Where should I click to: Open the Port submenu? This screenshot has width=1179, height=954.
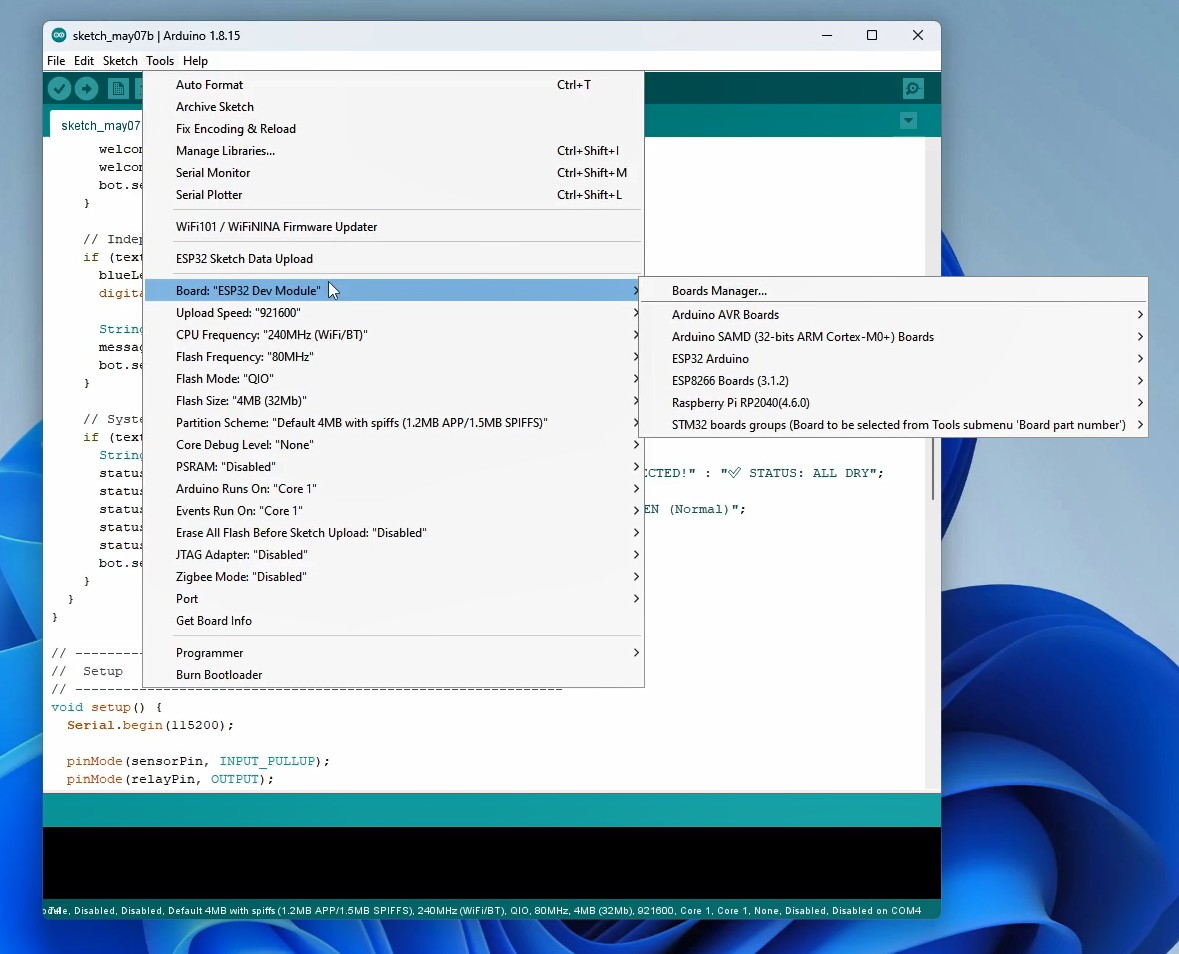pos(393,598)
